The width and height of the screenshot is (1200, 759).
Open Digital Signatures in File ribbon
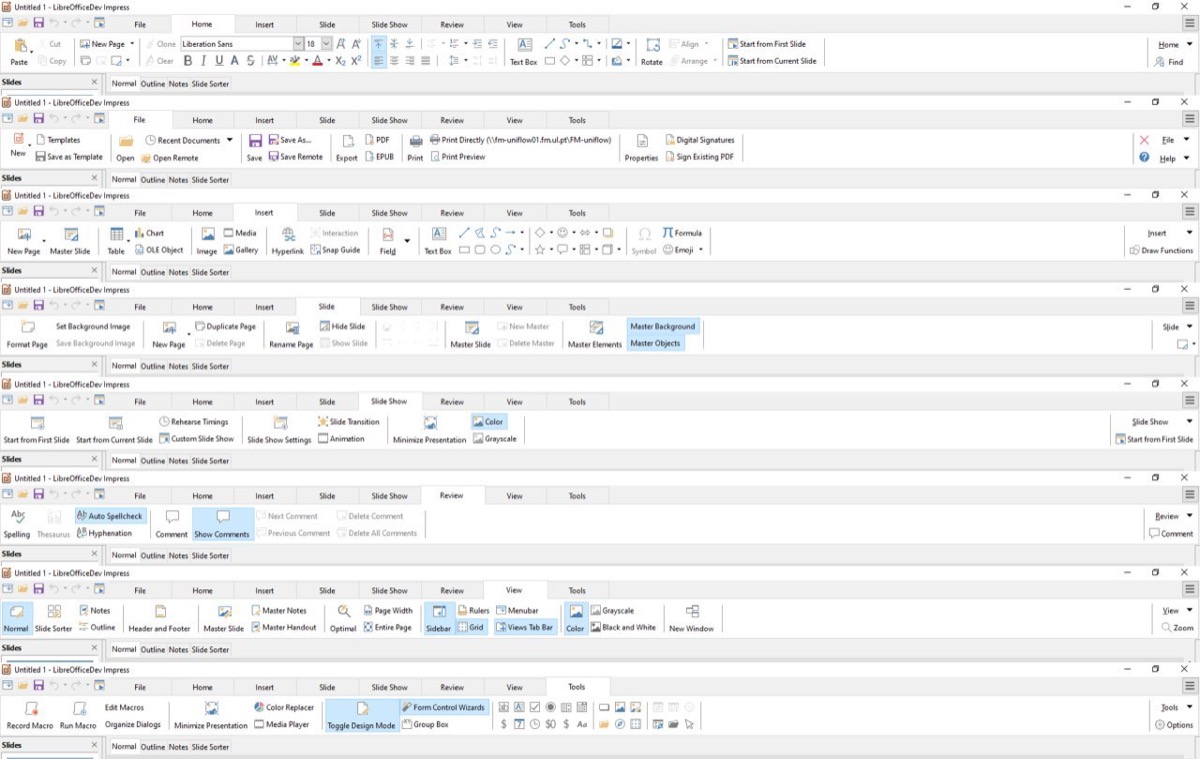click(x=700, y=140)
